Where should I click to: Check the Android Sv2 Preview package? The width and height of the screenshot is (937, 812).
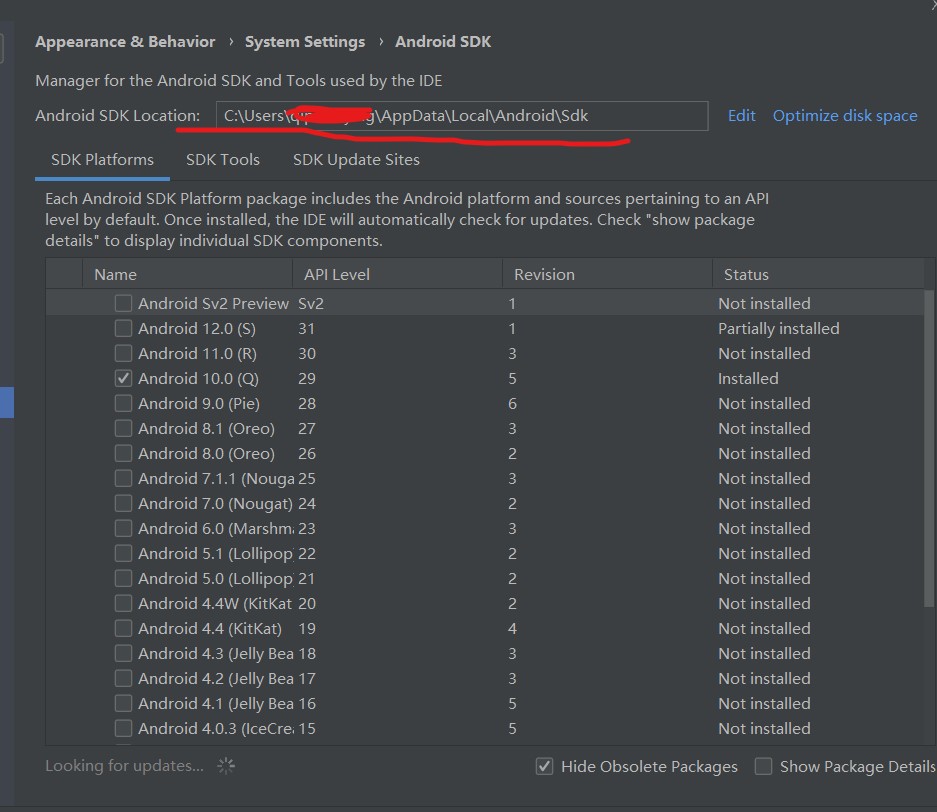pos(122,303)
